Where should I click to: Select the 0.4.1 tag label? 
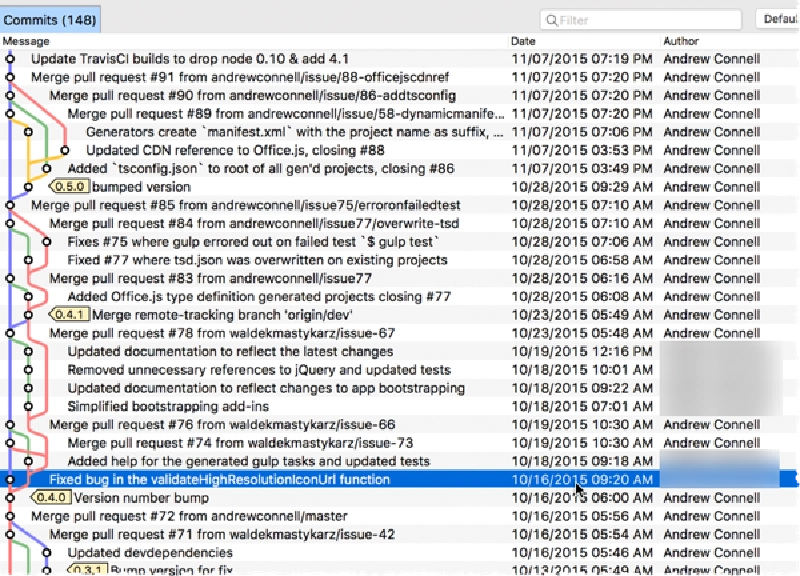click(70, 315)
